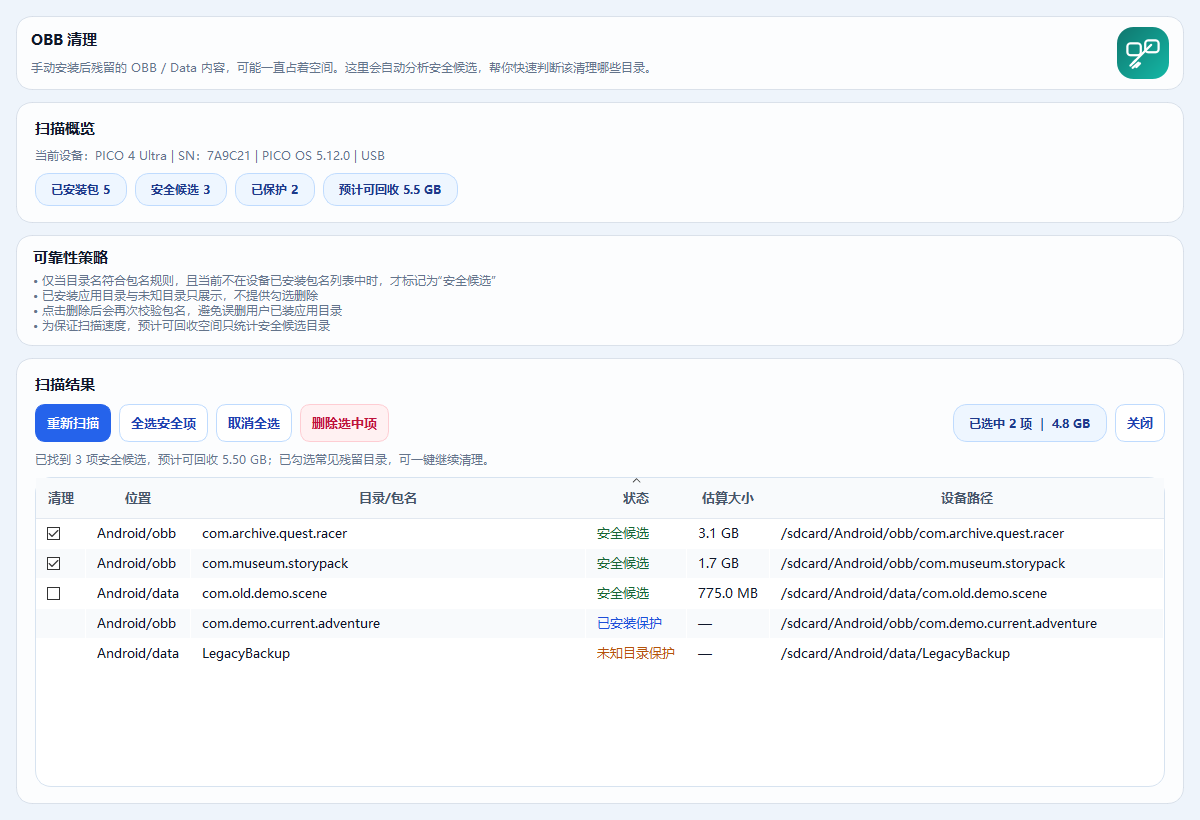Select the com.archive.quest.racer package name cell

tap(275, 534)
